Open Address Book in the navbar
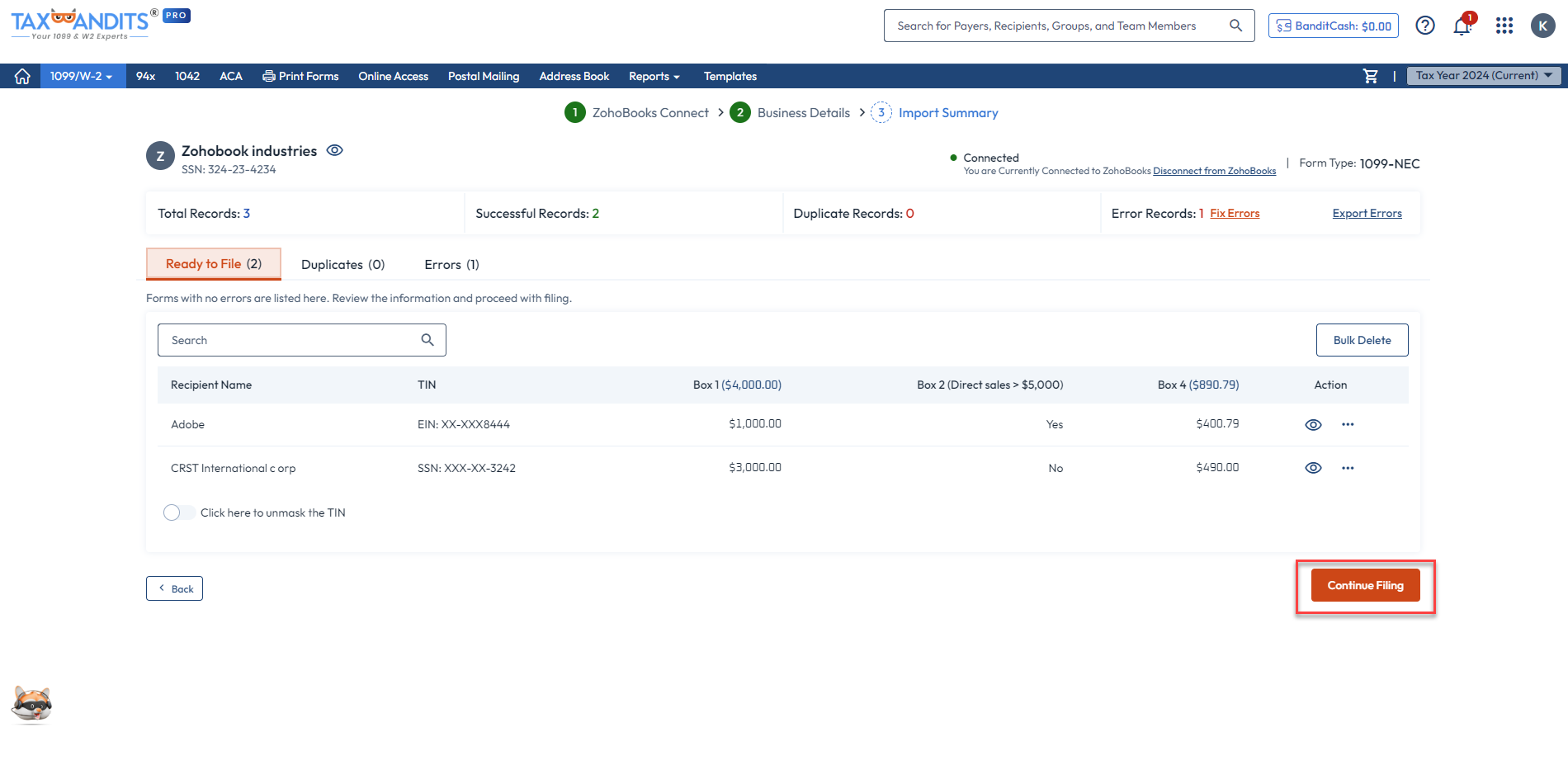Screen dimensions: 1568x784 (x=574, y=76)
